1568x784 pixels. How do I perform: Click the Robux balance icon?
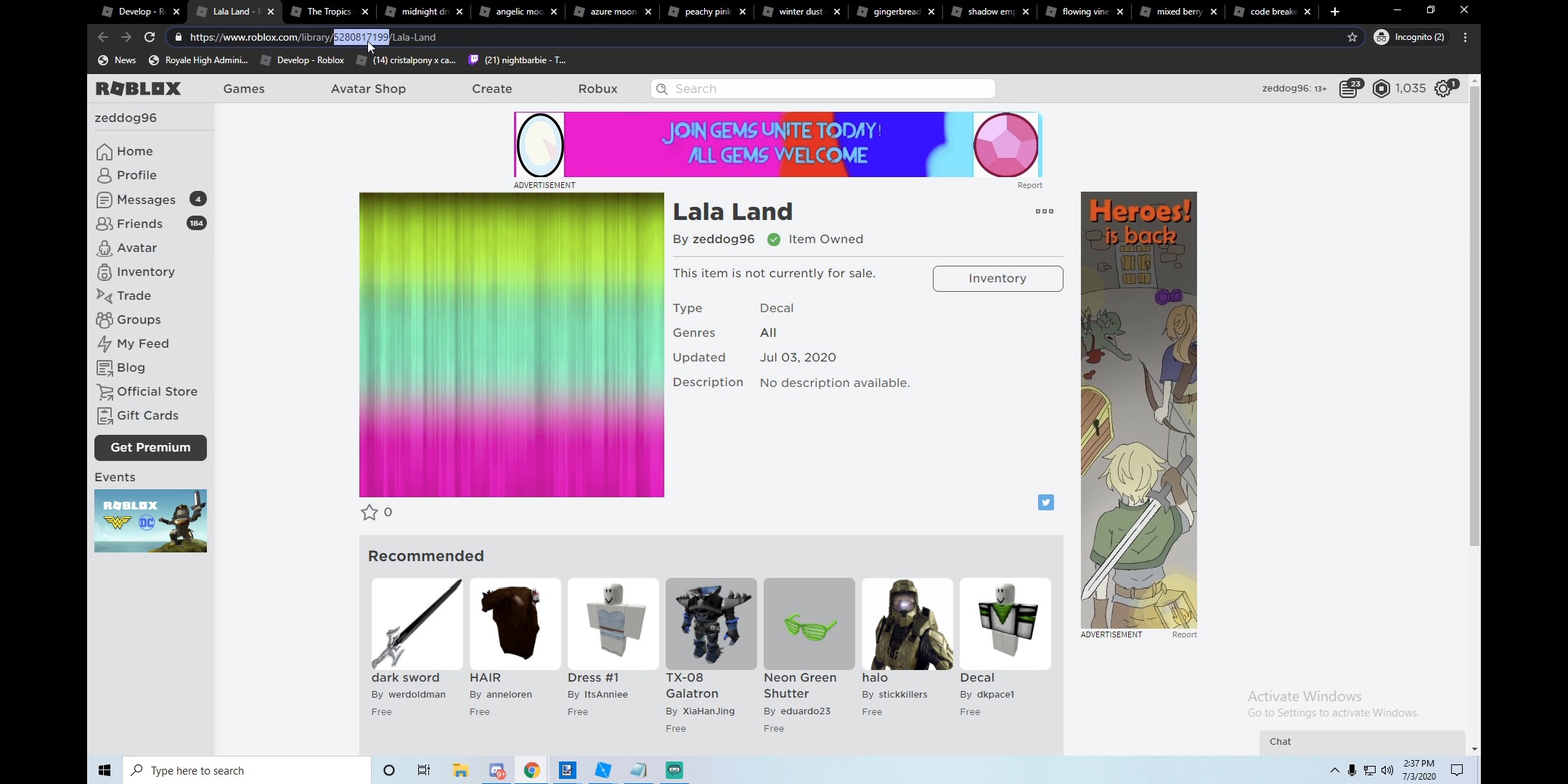pyautogui.click(x=1381, y=89)
